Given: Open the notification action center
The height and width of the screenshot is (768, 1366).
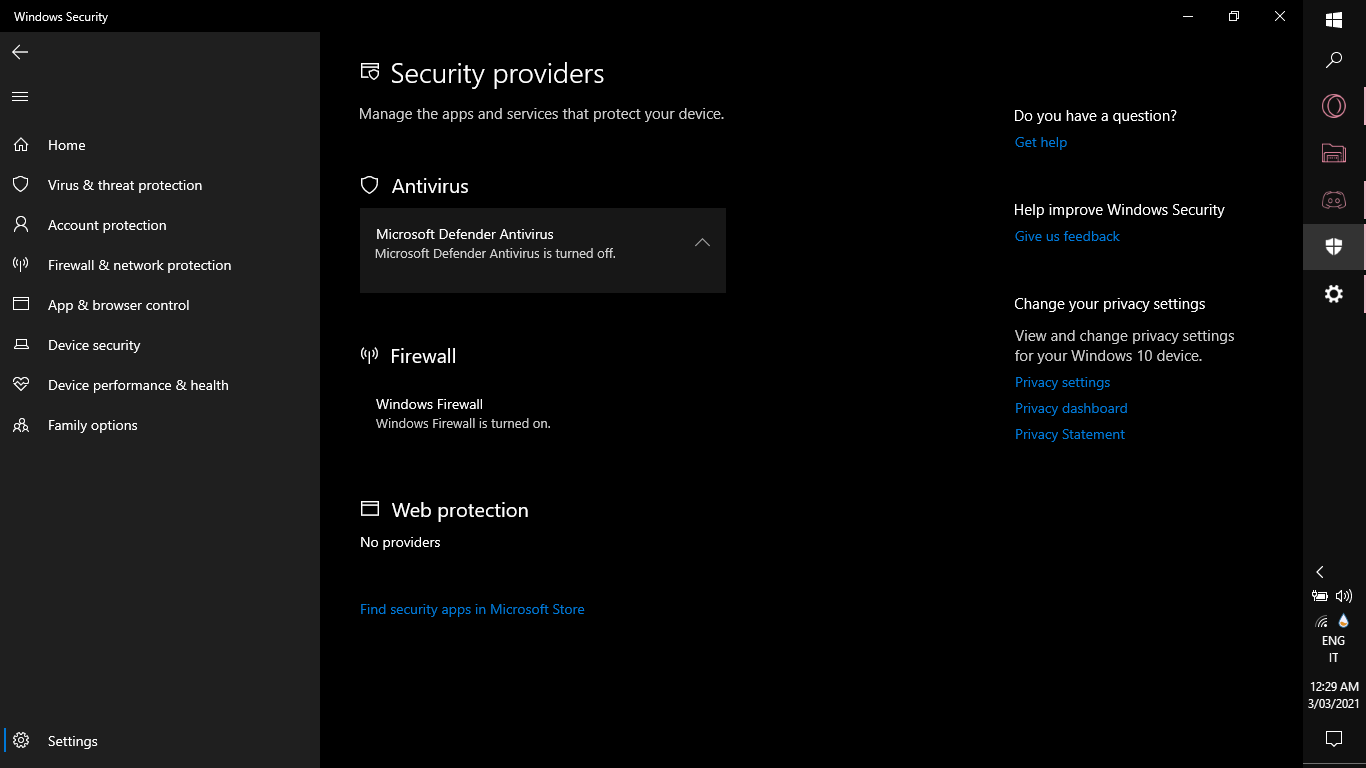Looking at the screenshot, I should (x=1333, y=739).
